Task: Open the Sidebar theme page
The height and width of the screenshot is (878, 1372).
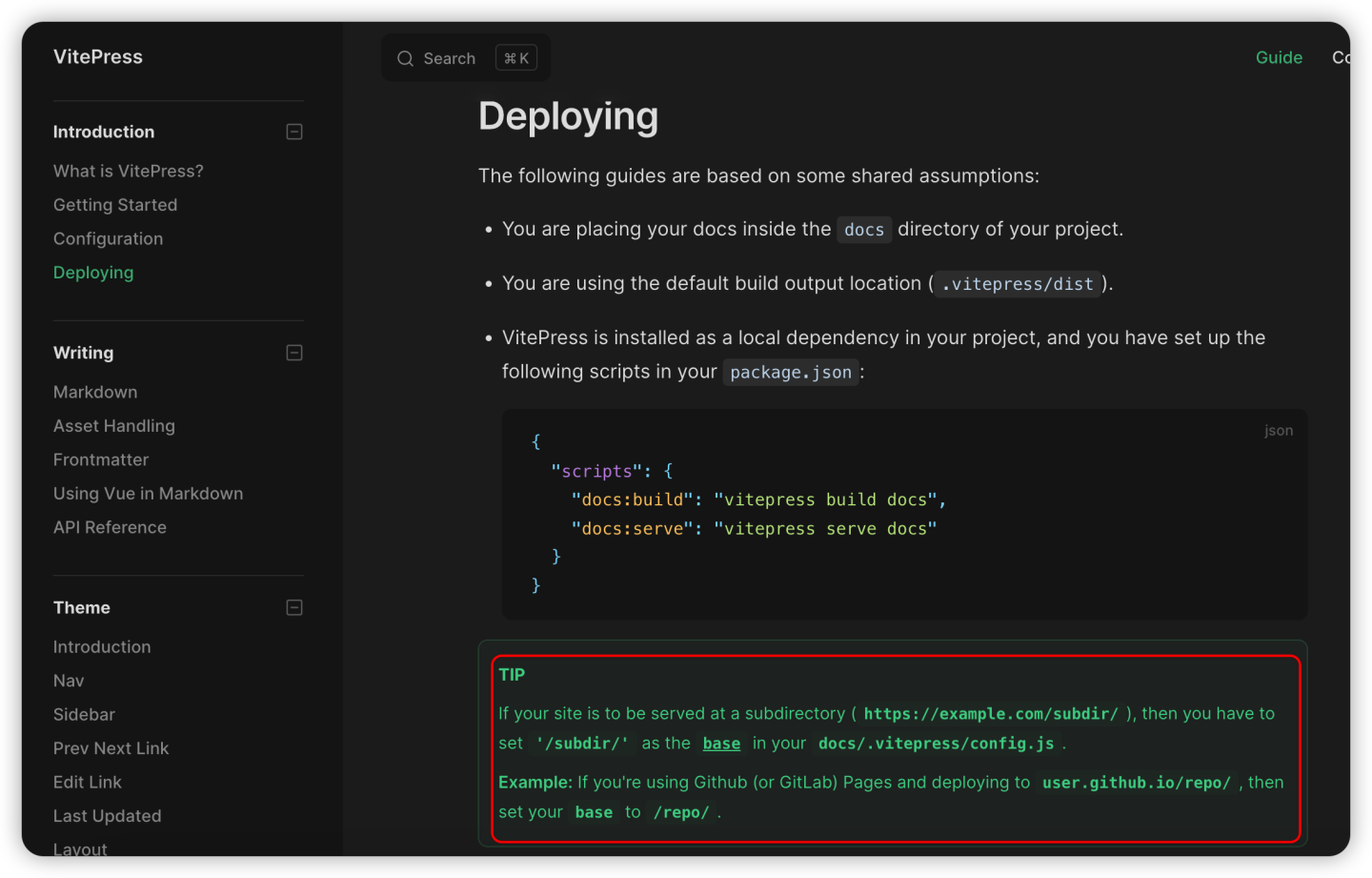Action: click(x=84, y=715)
